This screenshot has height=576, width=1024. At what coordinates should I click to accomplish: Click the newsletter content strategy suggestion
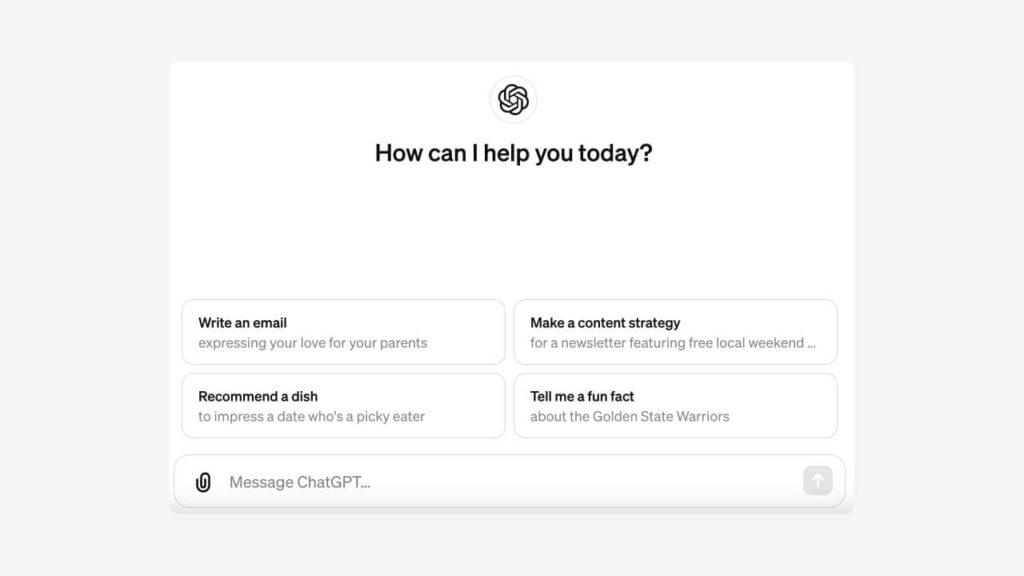tap(675, 331)
